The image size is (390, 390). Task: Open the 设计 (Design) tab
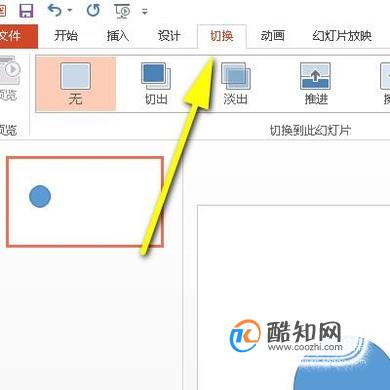[169, 36]
